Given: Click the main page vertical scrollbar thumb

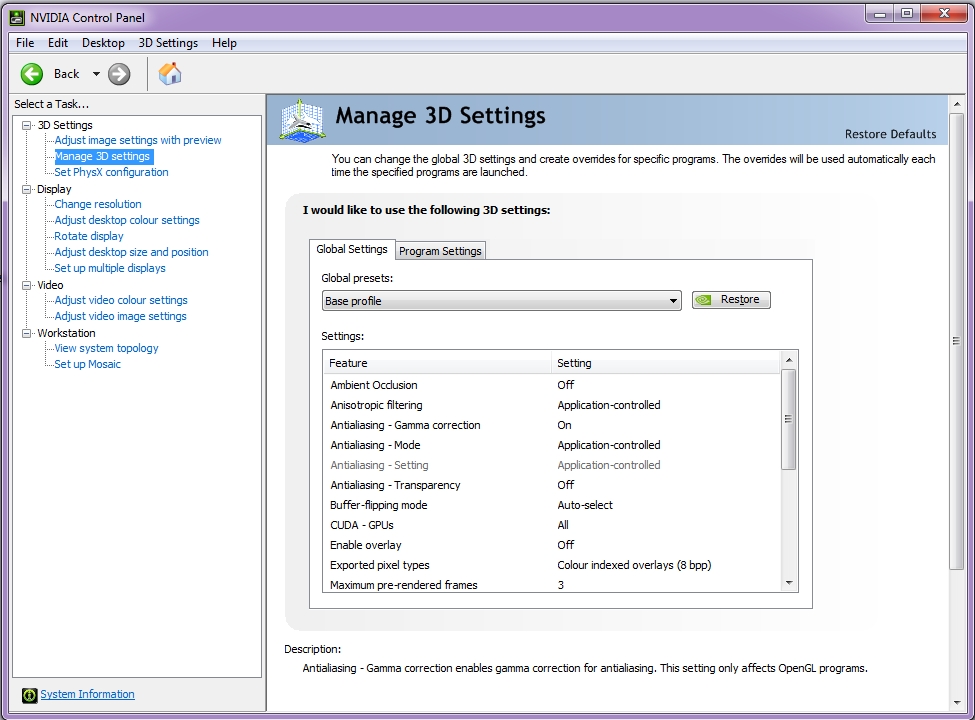Looking at the screenshot, I should pos(956,341).
